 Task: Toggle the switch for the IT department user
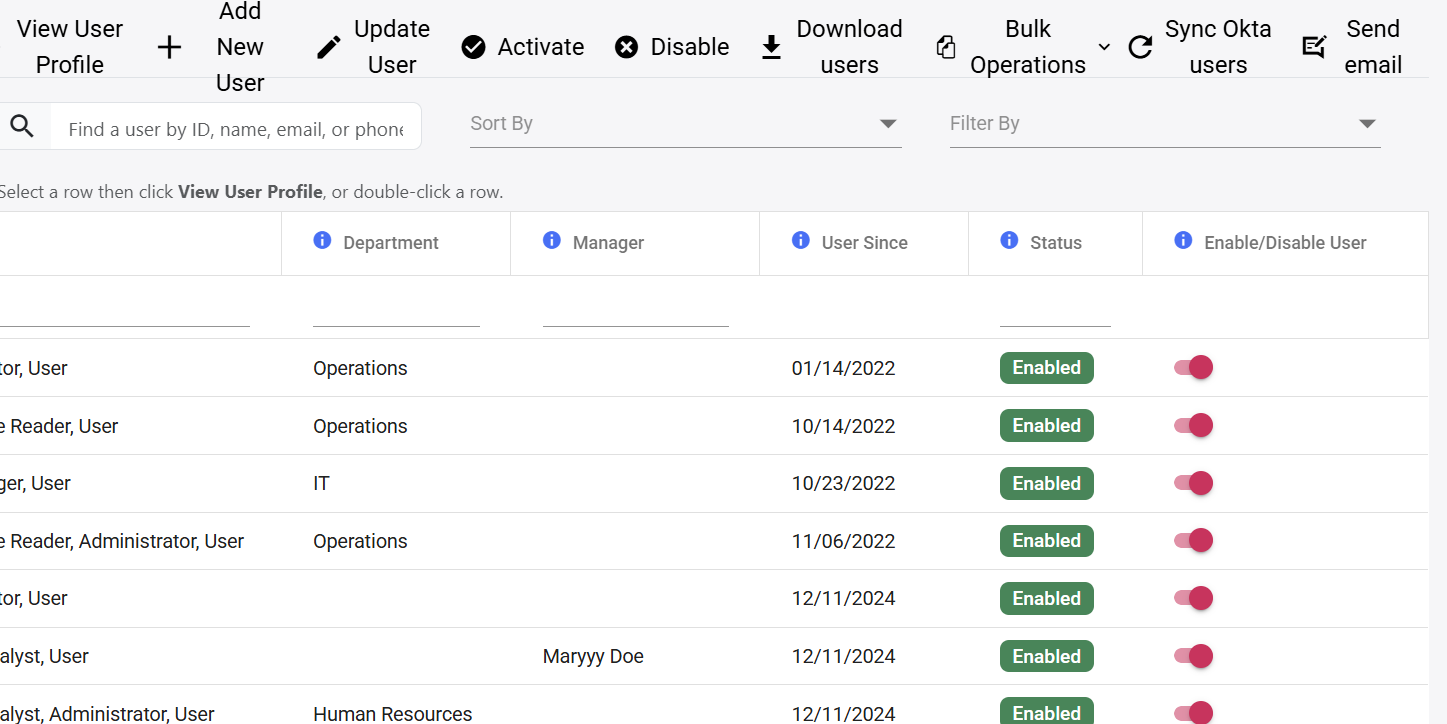click(x=1193, y=484)
